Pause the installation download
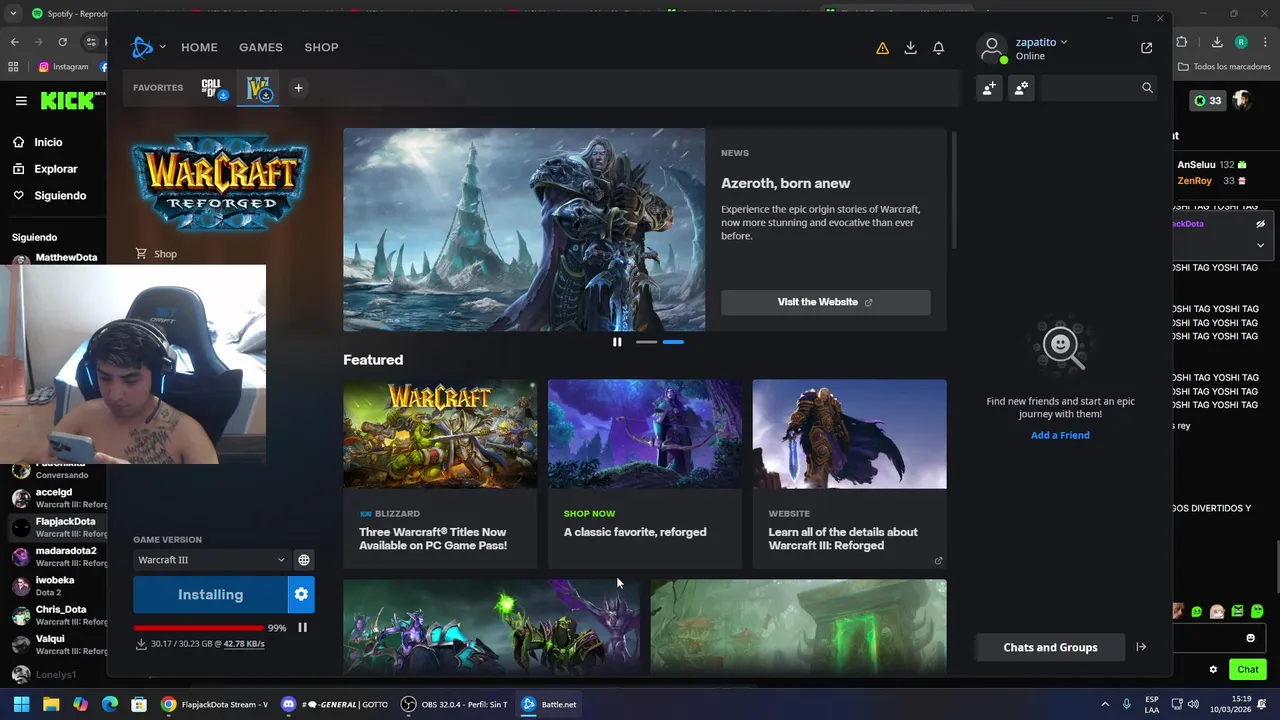 pyautogui.click(x=302, y=628)
